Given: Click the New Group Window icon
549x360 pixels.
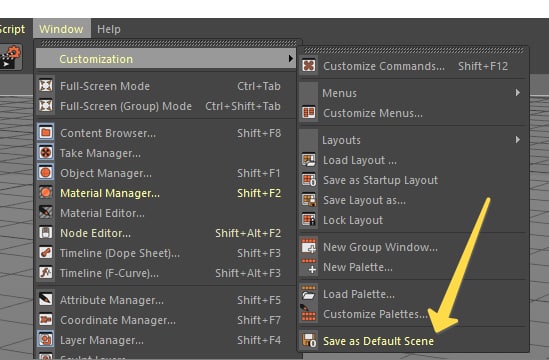Looking at the screenshot, I should point(309,247).
